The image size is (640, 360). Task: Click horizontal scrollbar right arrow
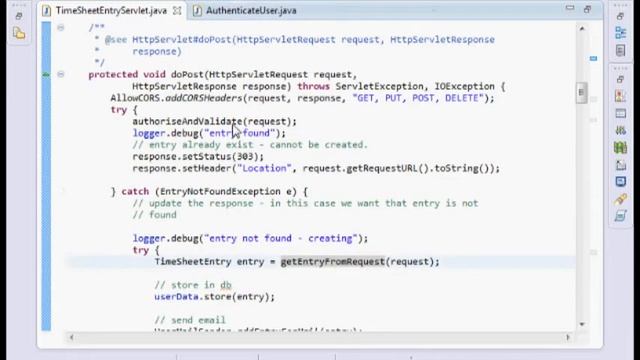point(568,337)
